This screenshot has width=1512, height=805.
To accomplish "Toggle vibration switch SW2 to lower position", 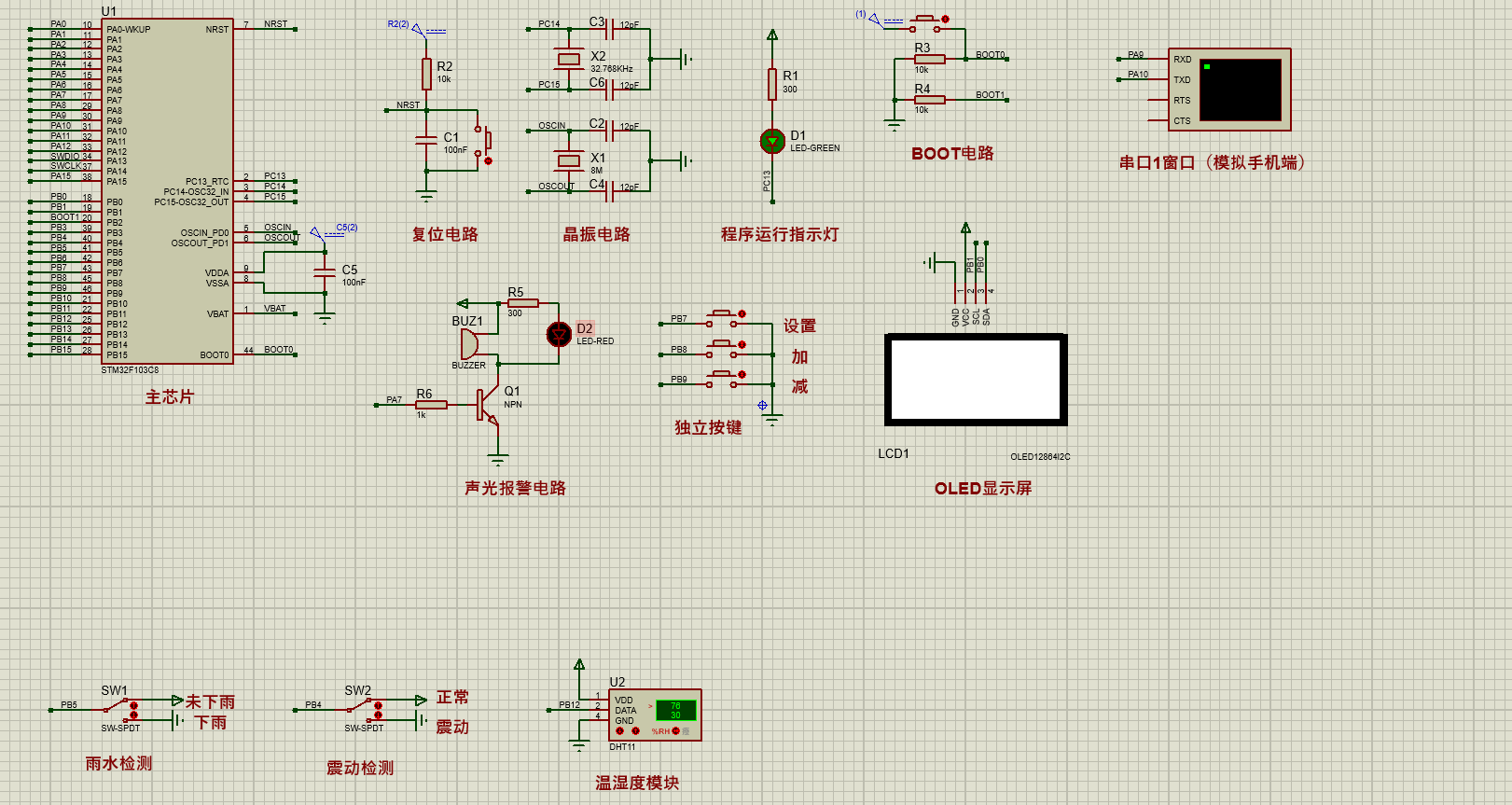I will coord(377,716).
